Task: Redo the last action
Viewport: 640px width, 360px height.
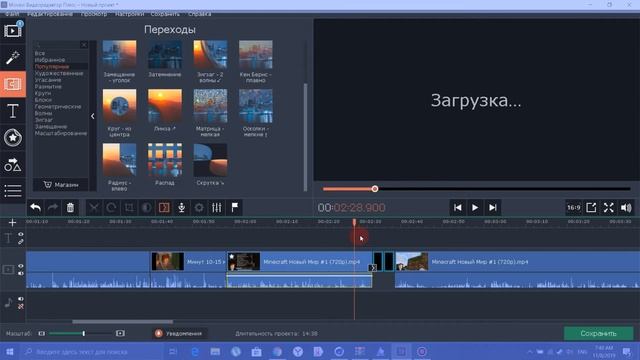Action: point(53,208)
